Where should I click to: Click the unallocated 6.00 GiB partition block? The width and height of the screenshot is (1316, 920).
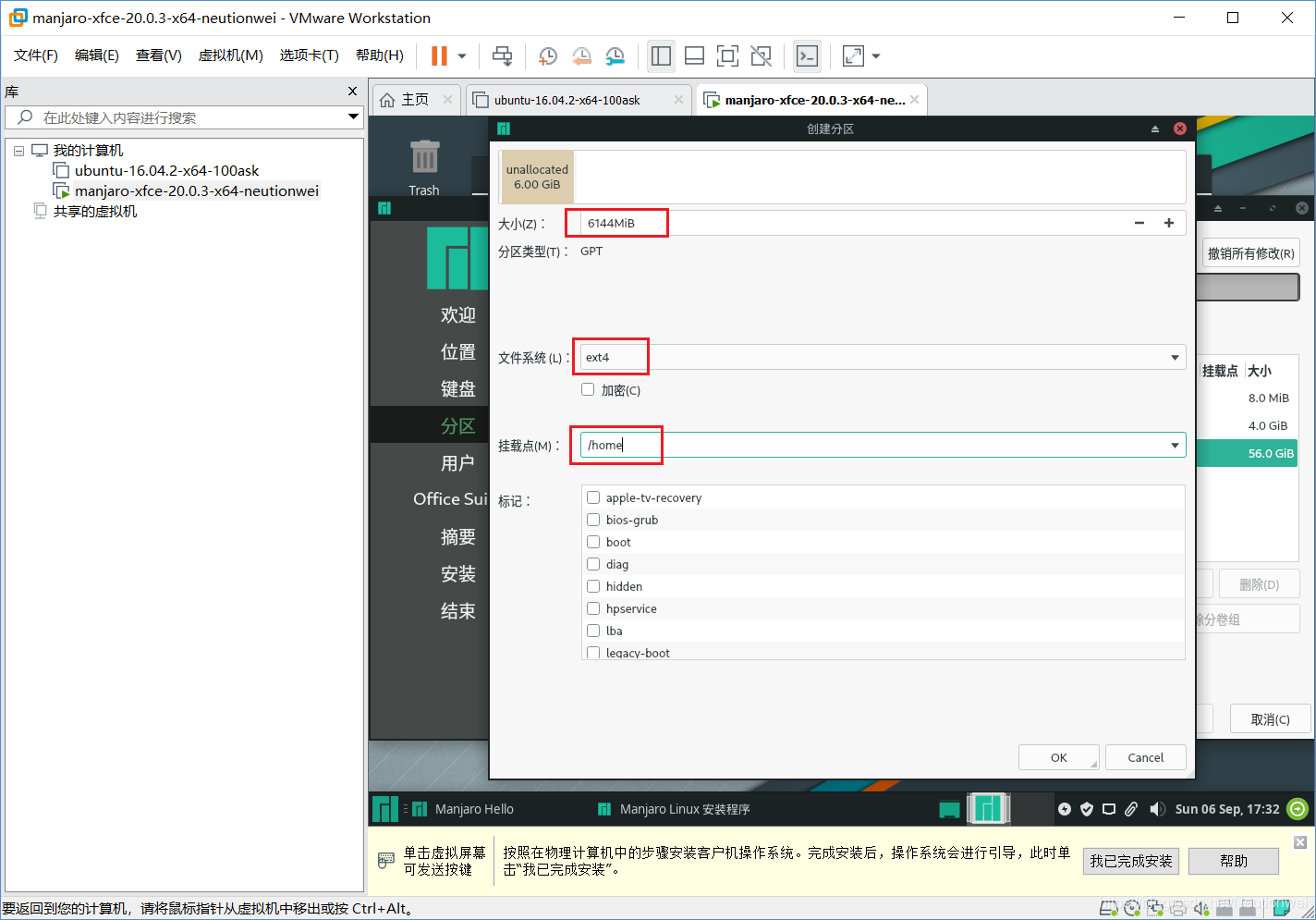[x=537, y=177]
